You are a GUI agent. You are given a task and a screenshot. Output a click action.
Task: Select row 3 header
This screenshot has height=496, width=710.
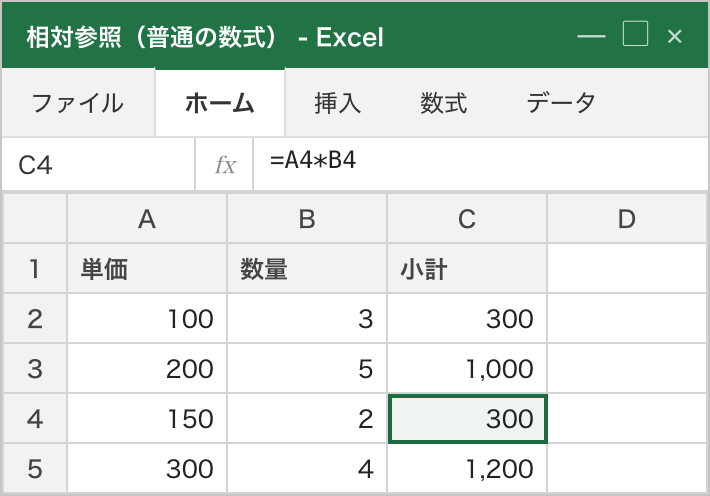35,368
